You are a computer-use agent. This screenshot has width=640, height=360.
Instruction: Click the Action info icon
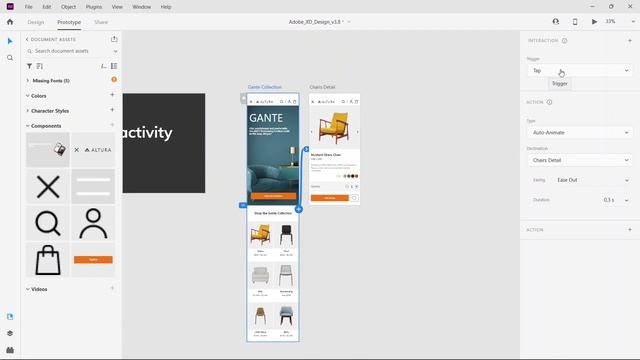pos(549,102)
